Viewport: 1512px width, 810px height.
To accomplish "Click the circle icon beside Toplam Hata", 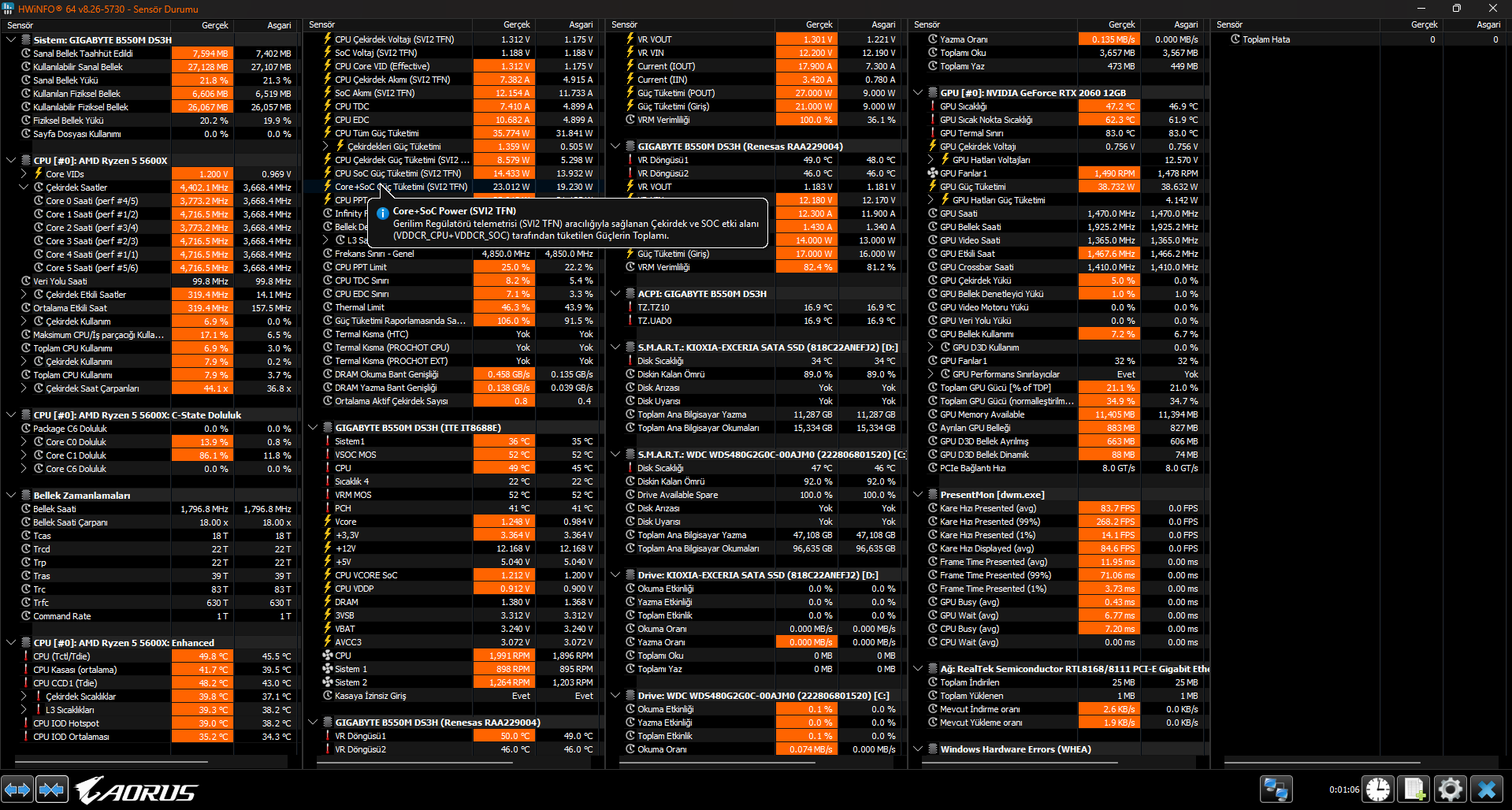I will [1235, 39].
